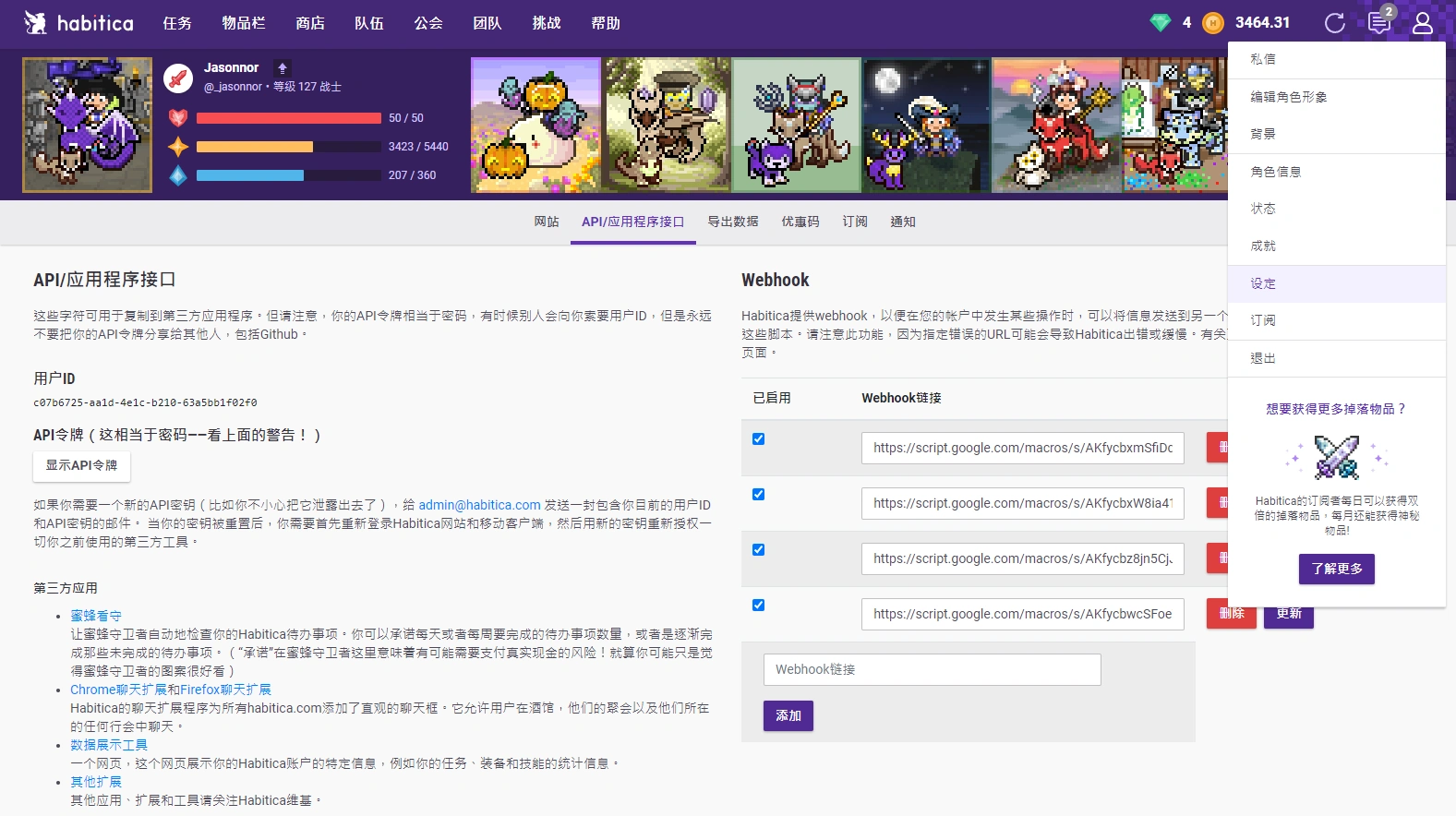Toggle the user profile menu icon
1456x816 pixels.
(x=1423, y=23)
